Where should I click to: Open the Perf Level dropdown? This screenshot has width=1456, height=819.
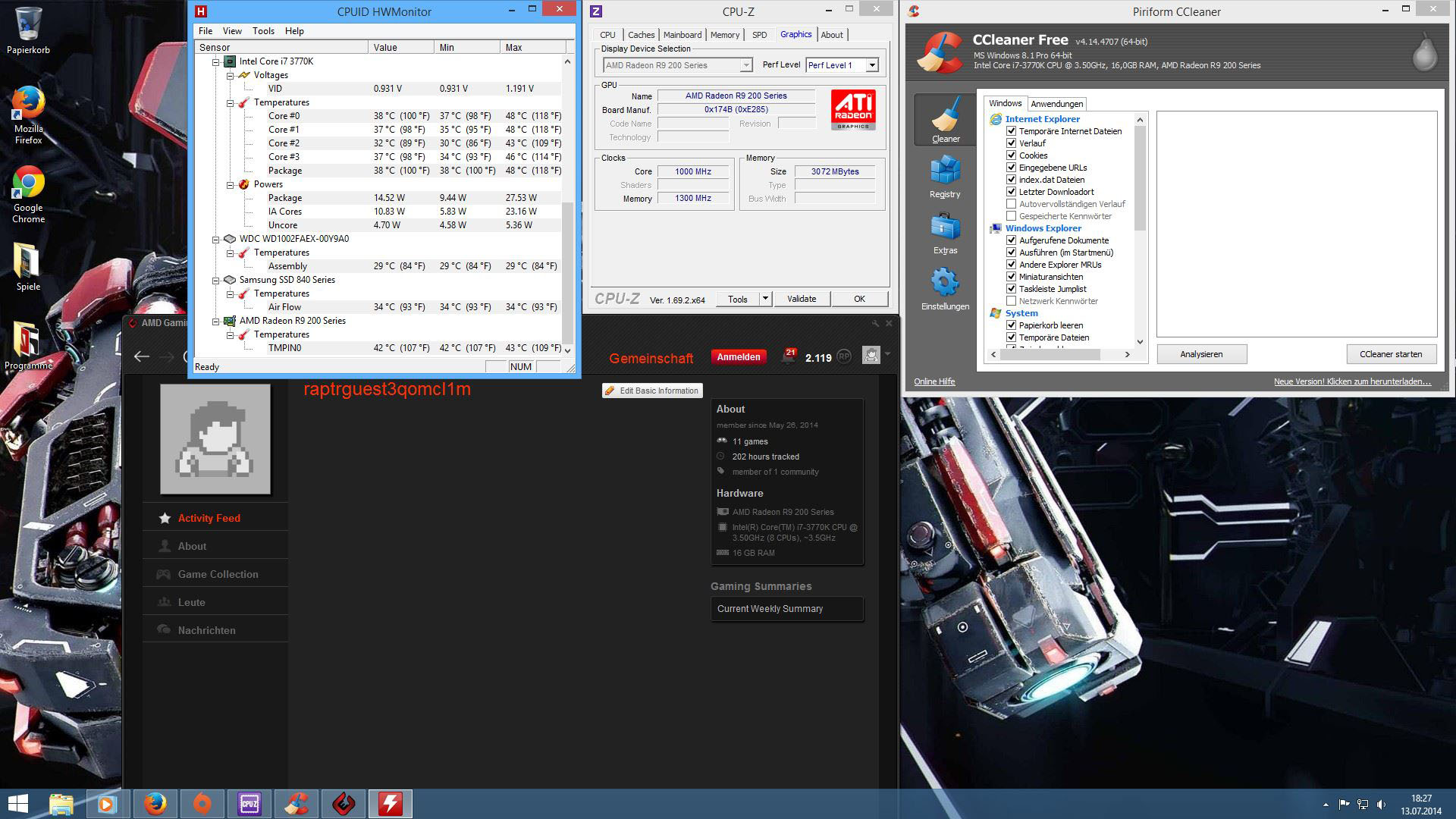(872, 65)
